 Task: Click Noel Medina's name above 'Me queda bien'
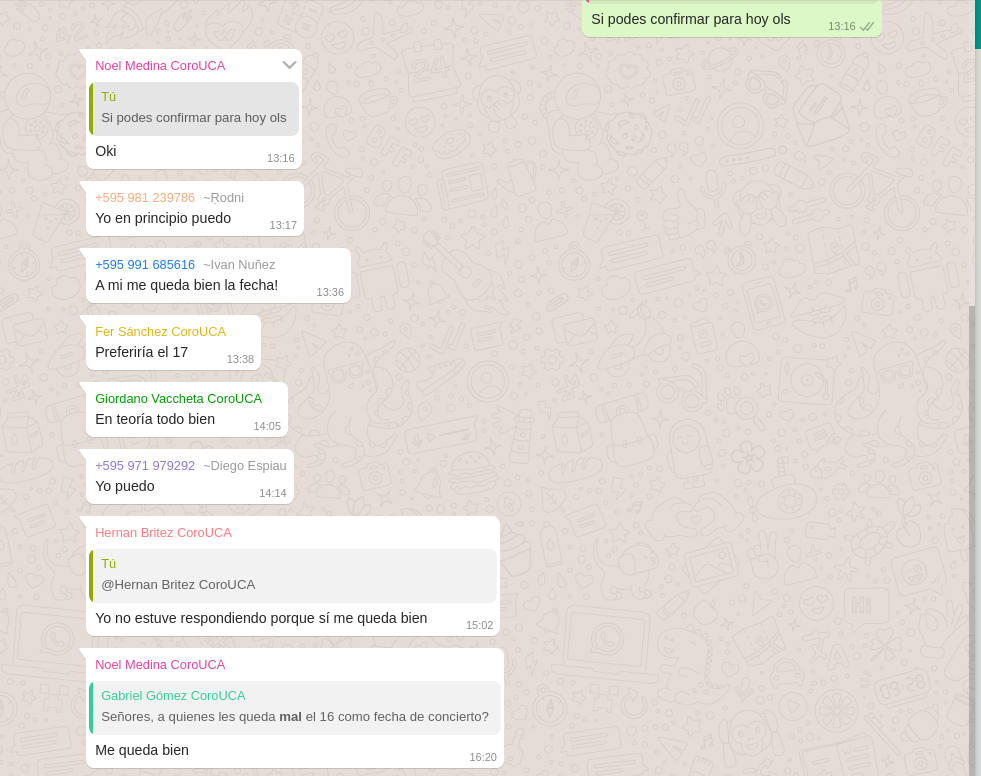(x=160, y=664)
